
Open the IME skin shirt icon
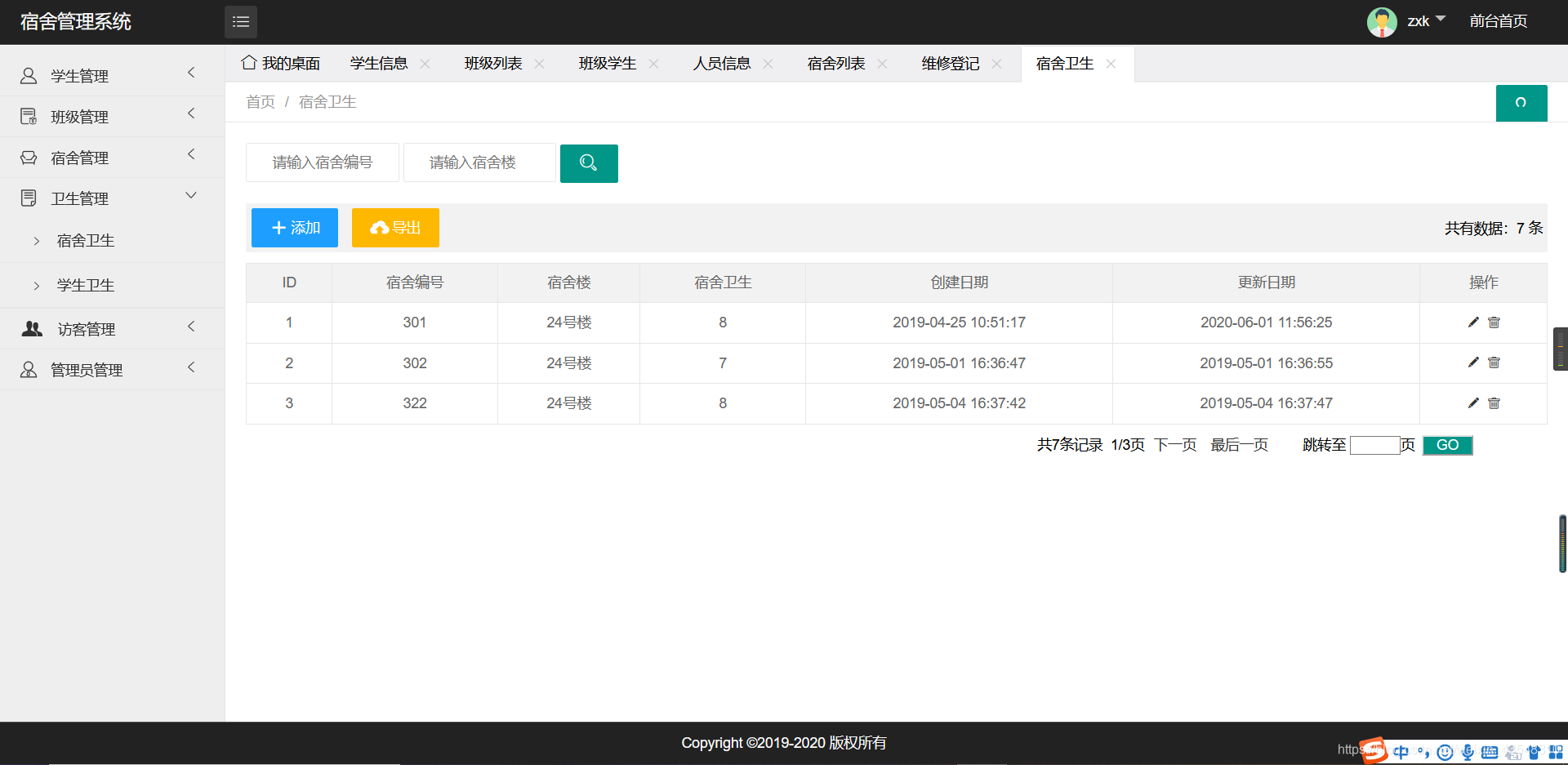[x=1534, y=752]
